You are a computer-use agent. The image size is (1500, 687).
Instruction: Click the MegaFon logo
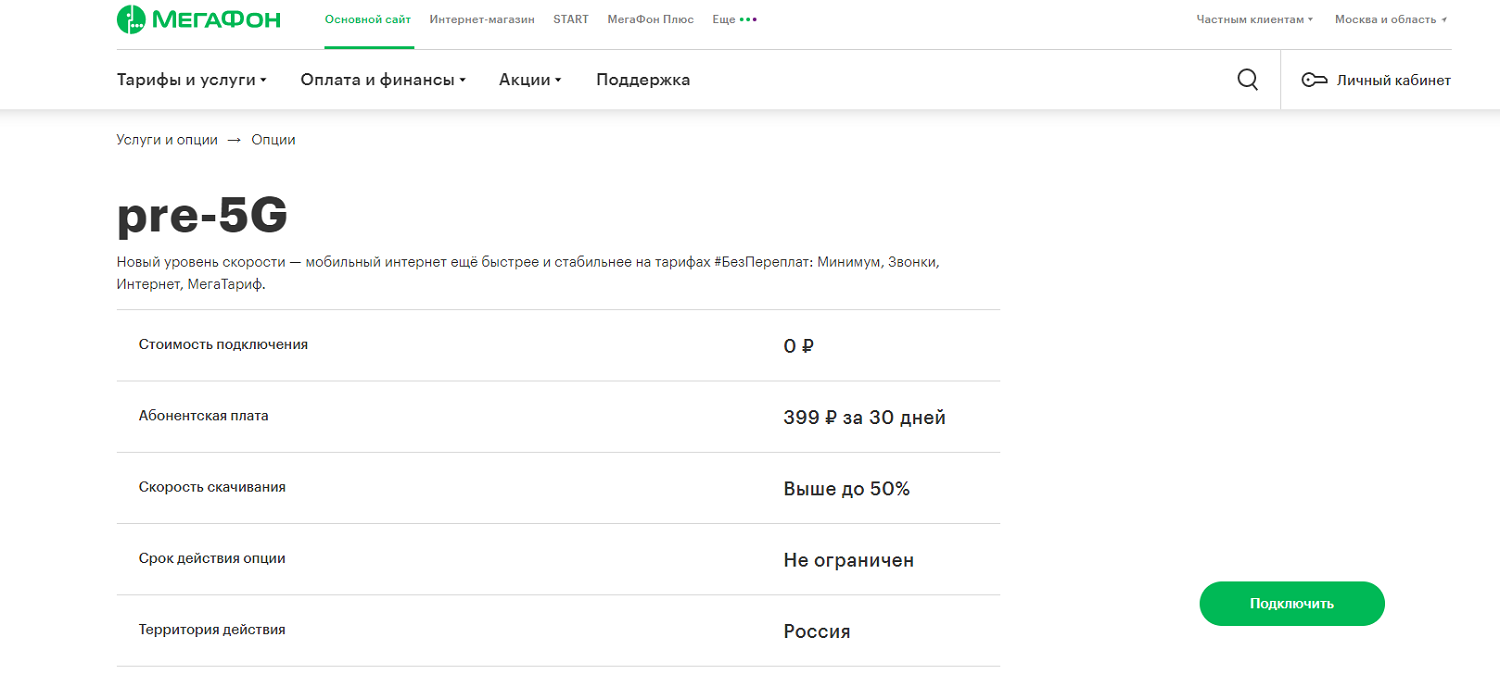pyautogui.click(x=198, y=19)
